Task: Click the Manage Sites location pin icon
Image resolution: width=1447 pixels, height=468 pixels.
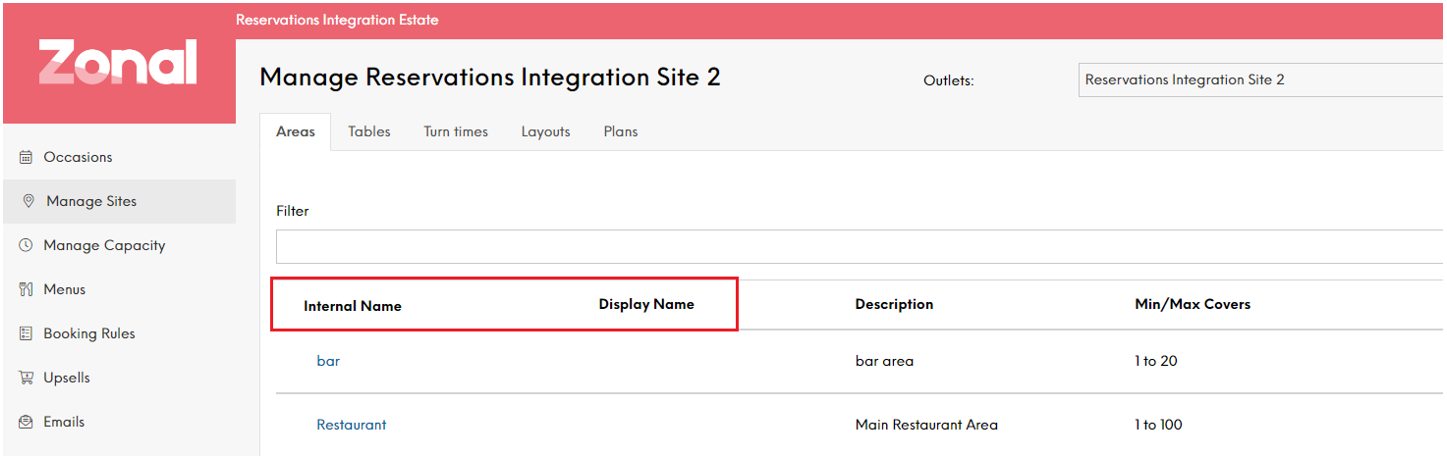Action: (x=28, y=201)
